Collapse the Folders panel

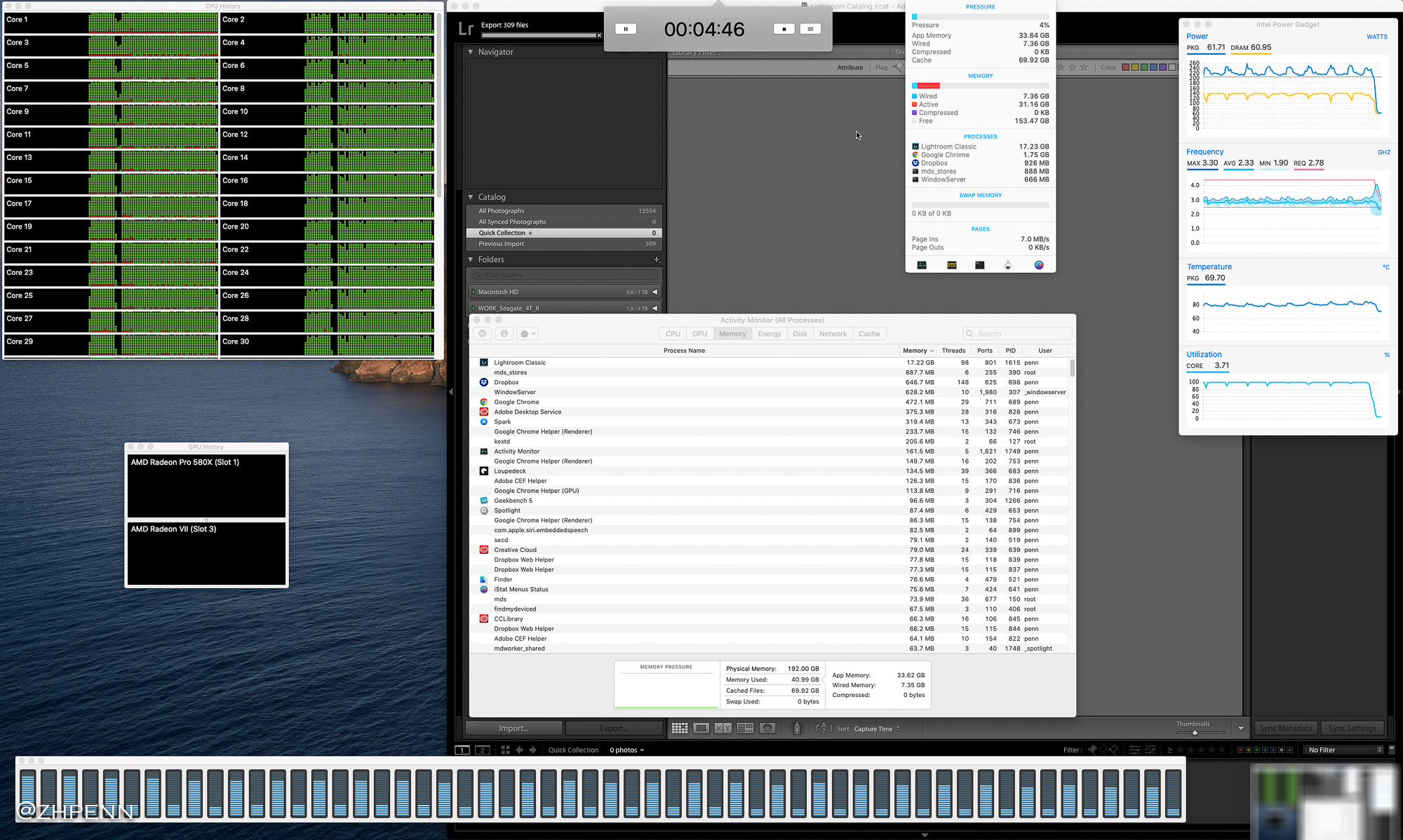471,259
